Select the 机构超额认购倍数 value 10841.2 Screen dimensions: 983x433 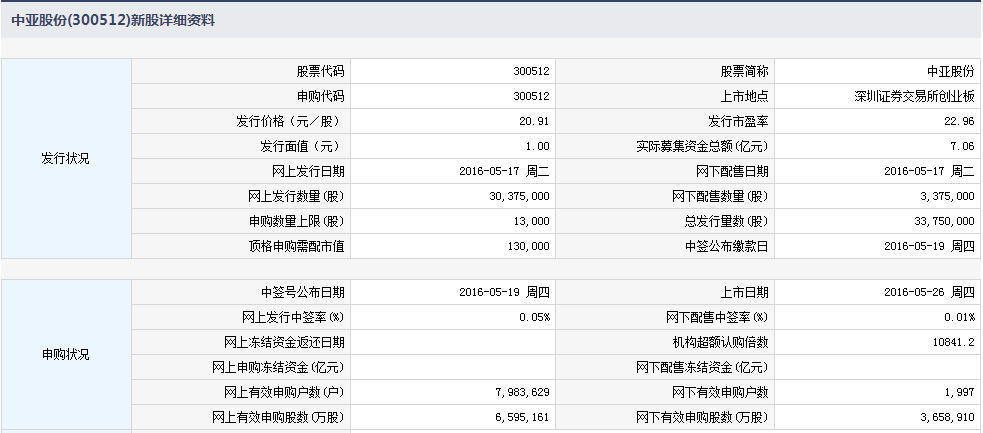point(952,343)
